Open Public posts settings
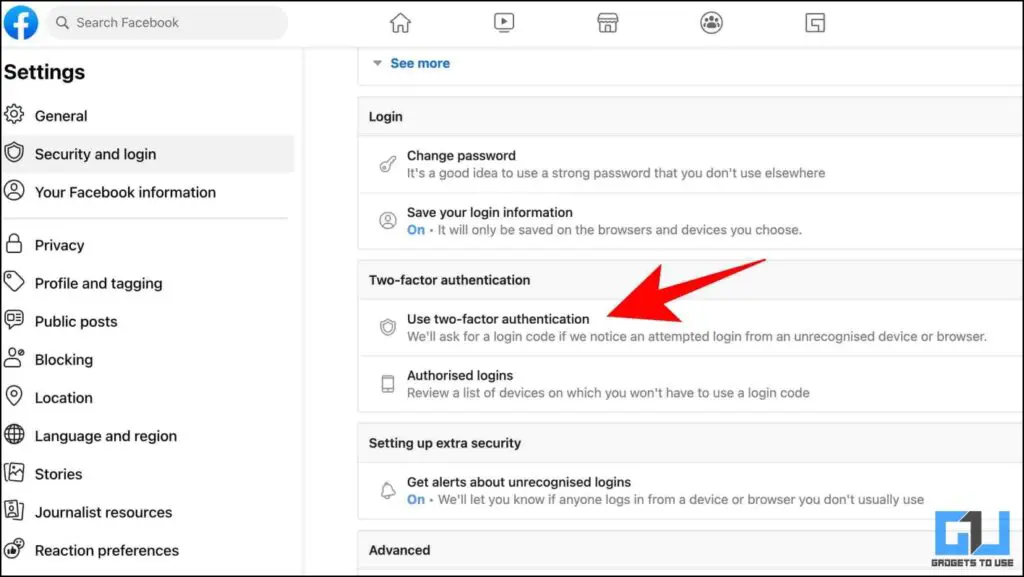1024x577 pixels. coord(148,321)
